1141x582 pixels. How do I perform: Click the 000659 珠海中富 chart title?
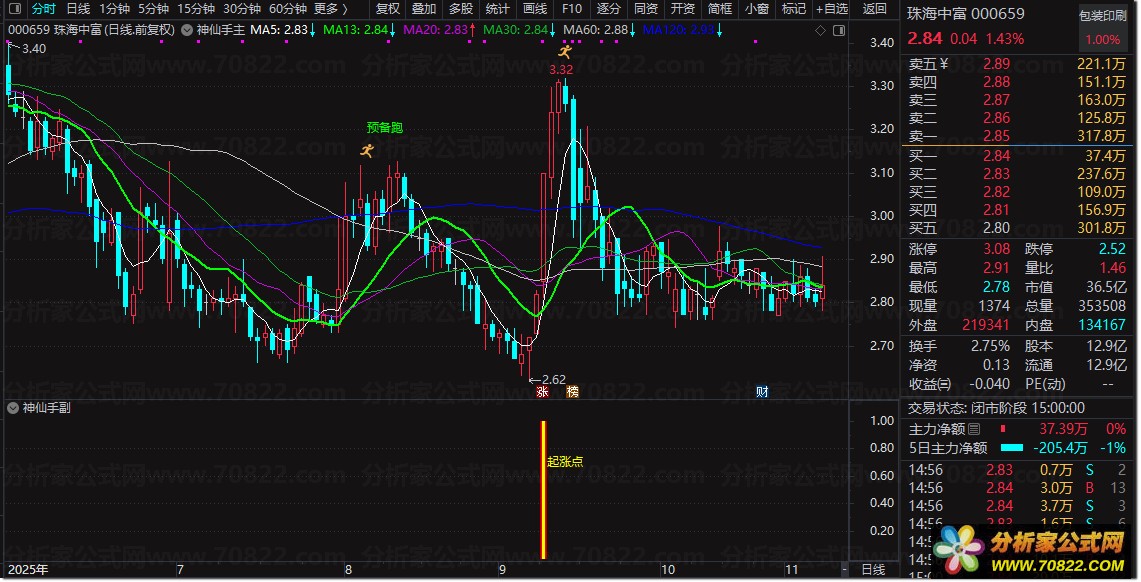(92, 30)
